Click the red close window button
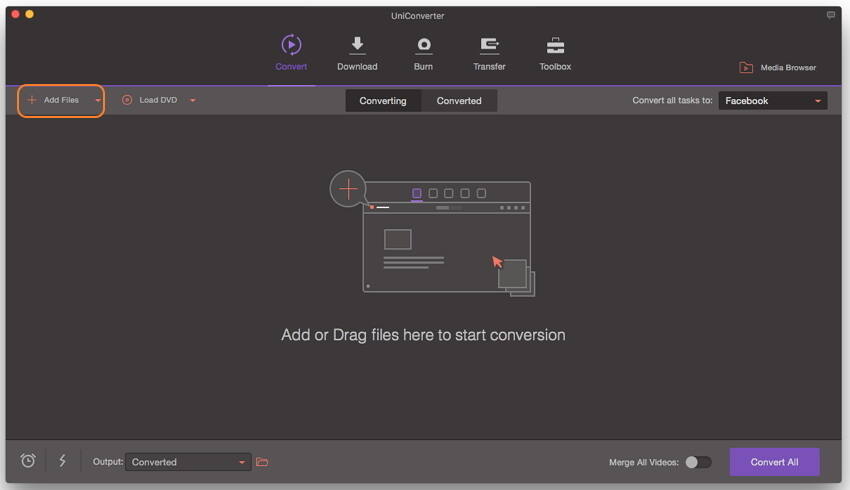Screen dimensions: 850x490 pos(15,14)
